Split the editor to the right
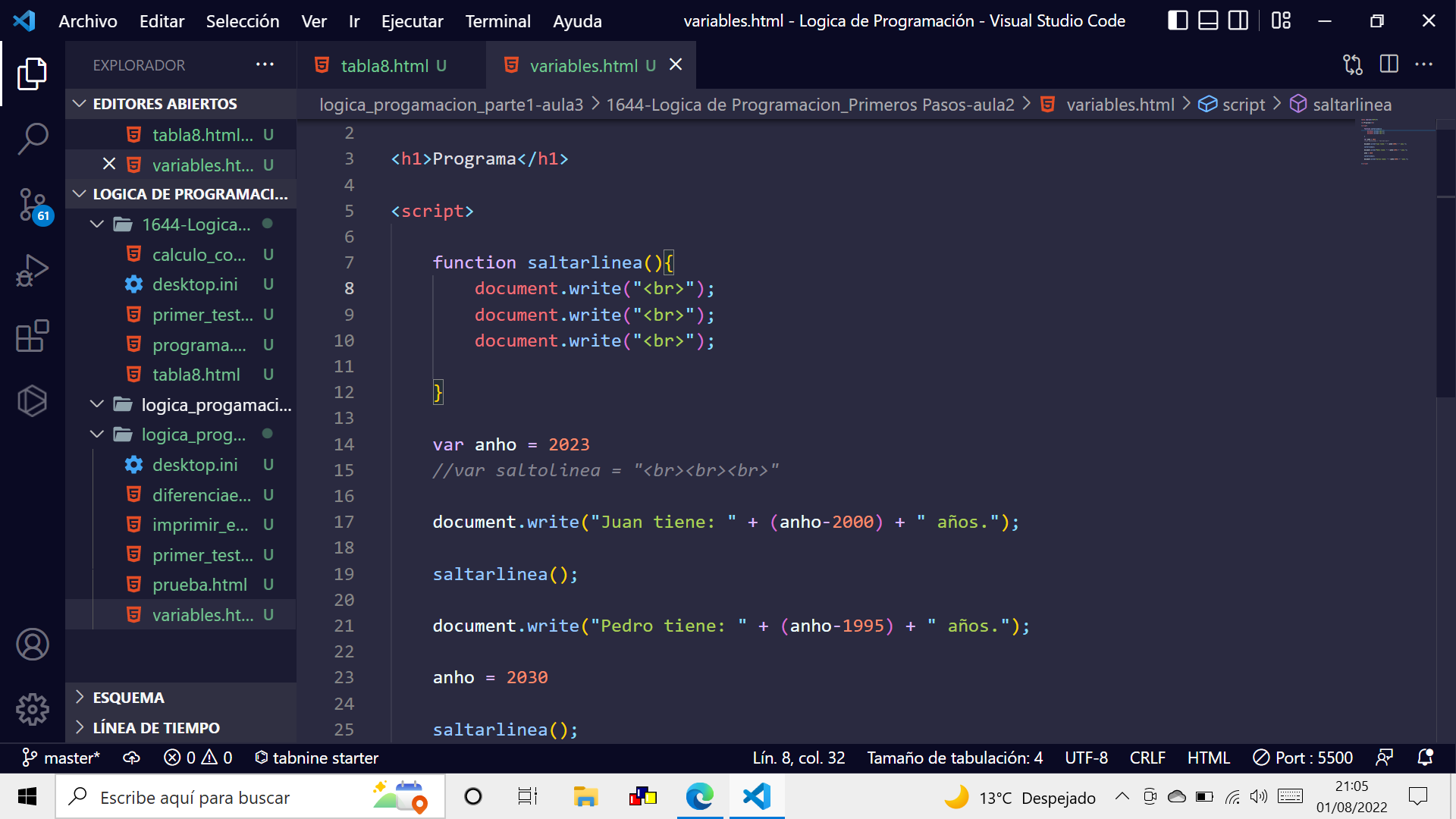 tap(1389, 65)
